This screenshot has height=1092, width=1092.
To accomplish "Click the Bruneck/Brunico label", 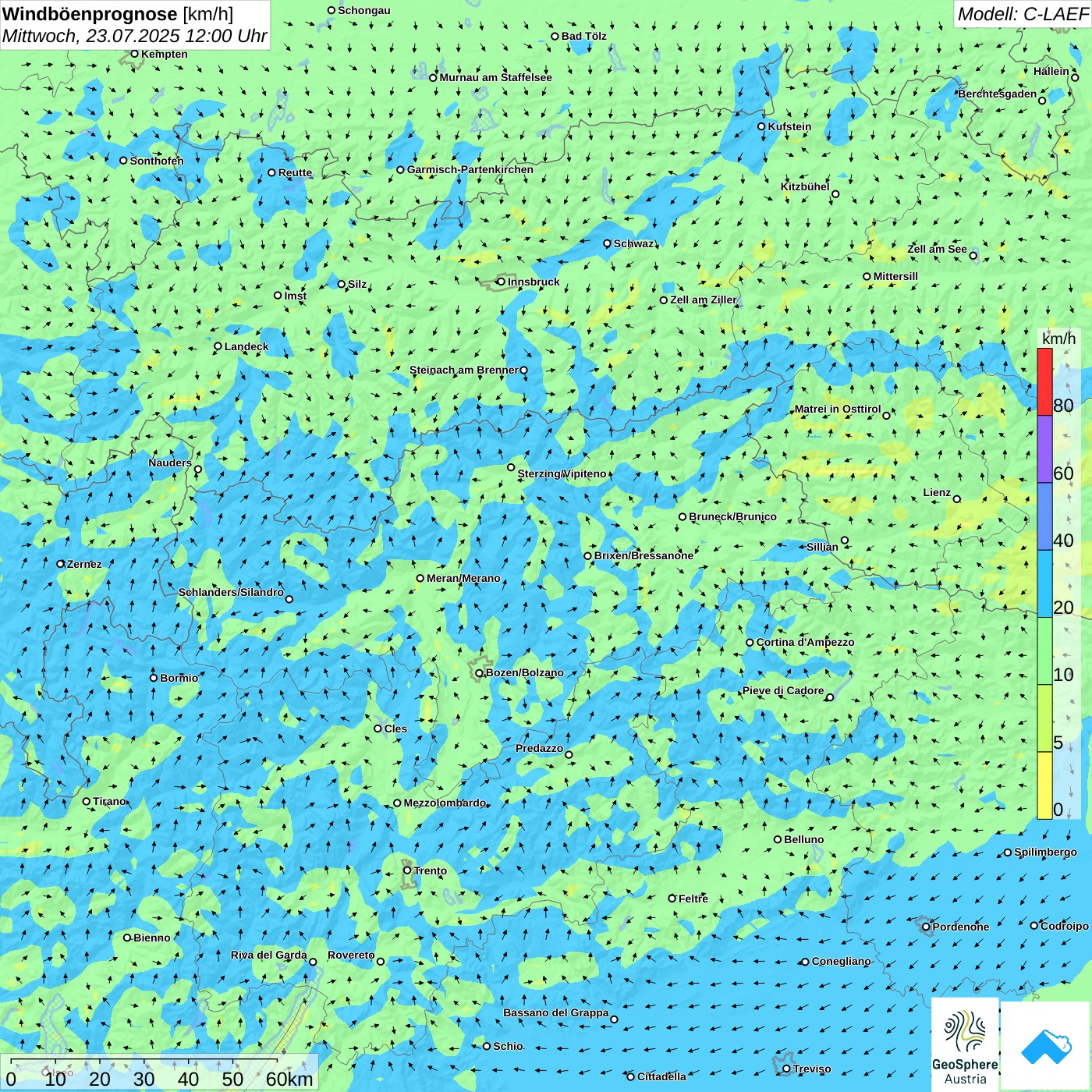I will pyautogui.click(x=732, y=516).
